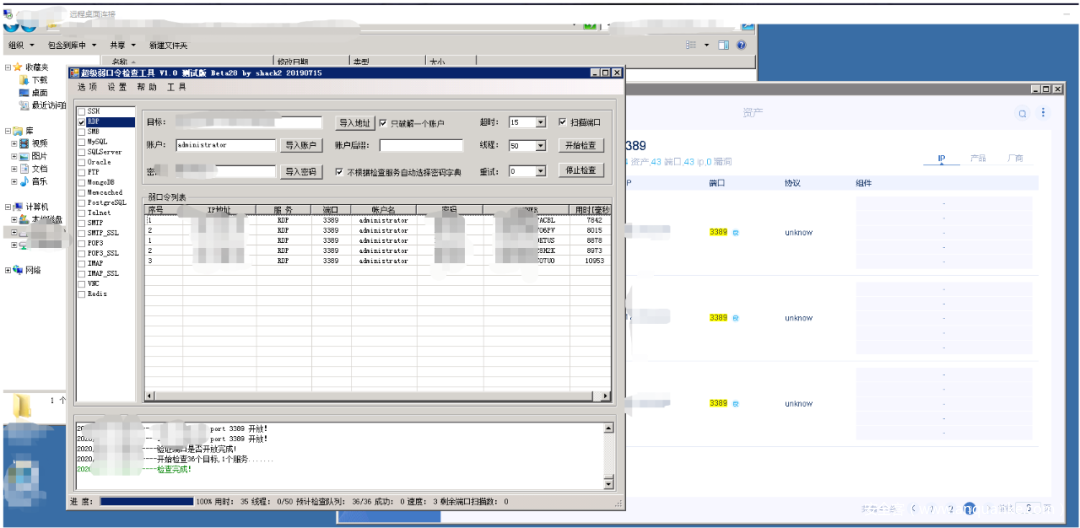Open the 设置 menu
The height and width of the screenshot is (528, 1080).
pyautogui.click(x=117, y=88)
